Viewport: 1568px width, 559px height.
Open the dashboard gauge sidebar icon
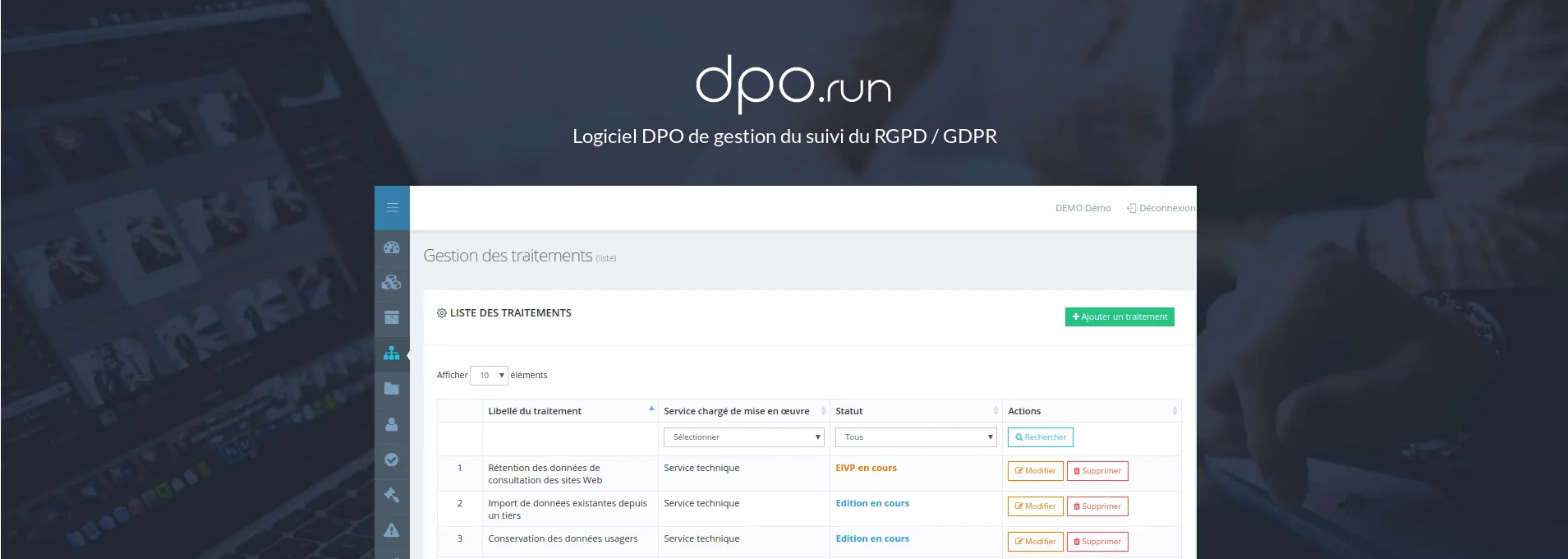(392, 247)
